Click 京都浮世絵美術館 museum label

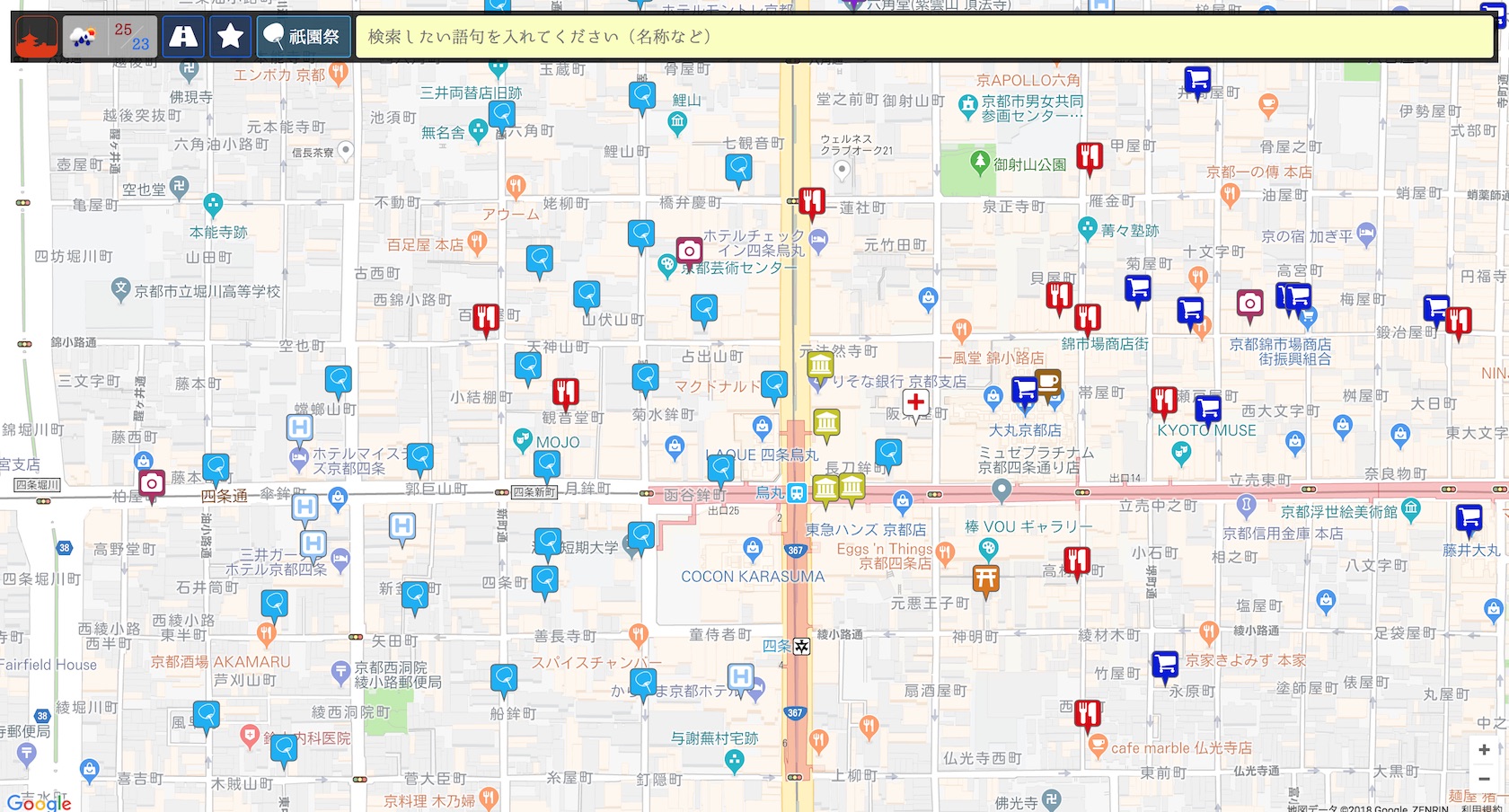coord(1338,512)
